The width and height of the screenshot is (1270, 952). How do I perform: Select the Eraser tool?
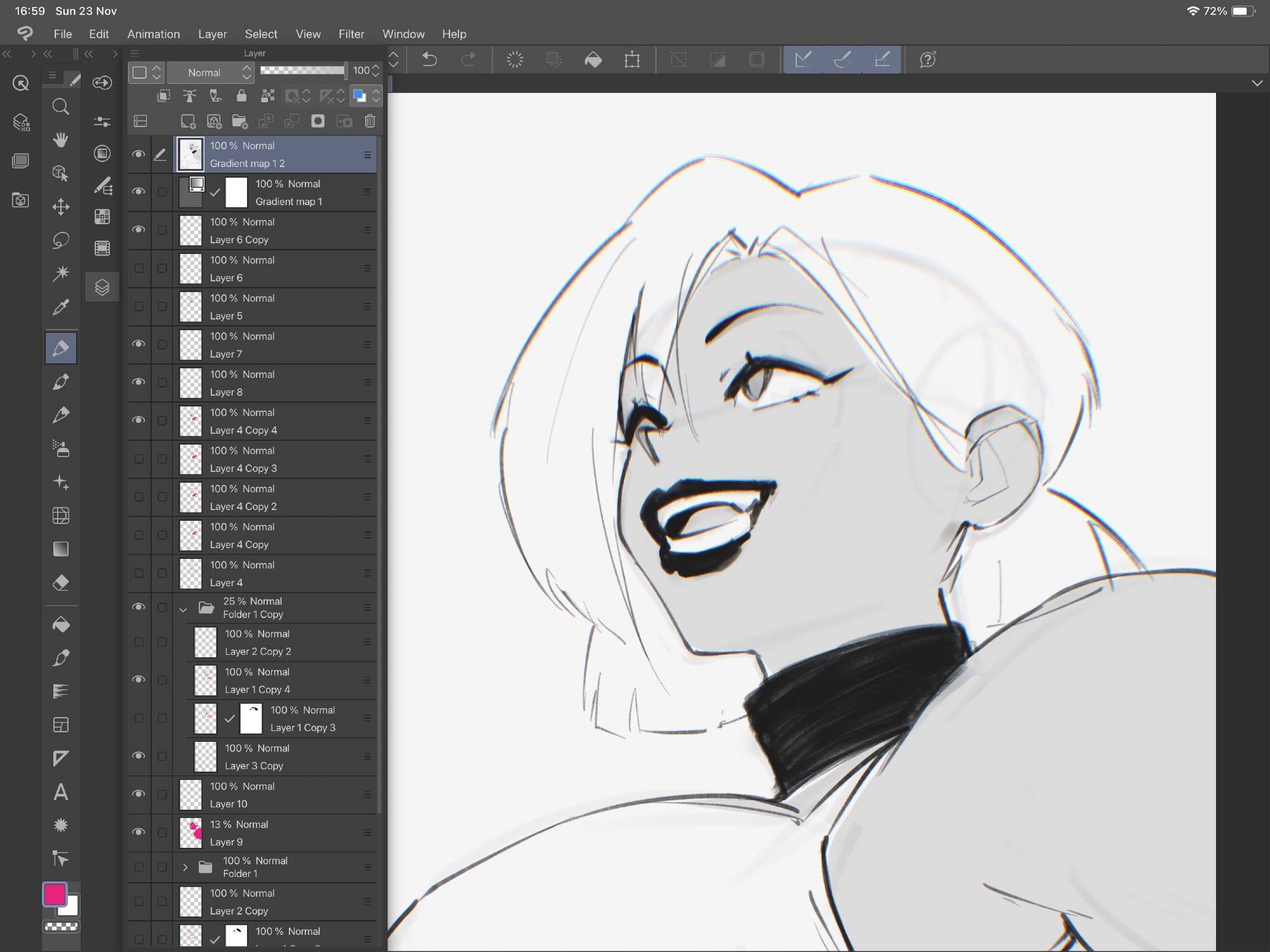click(x=60, y=582)
